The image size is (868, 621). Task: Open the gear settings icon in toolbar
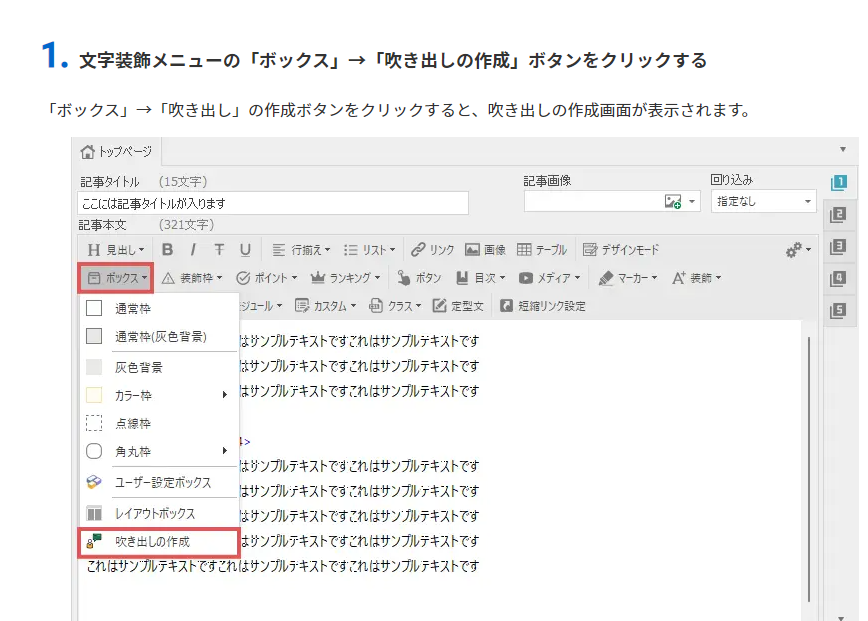tap(798, 250)
